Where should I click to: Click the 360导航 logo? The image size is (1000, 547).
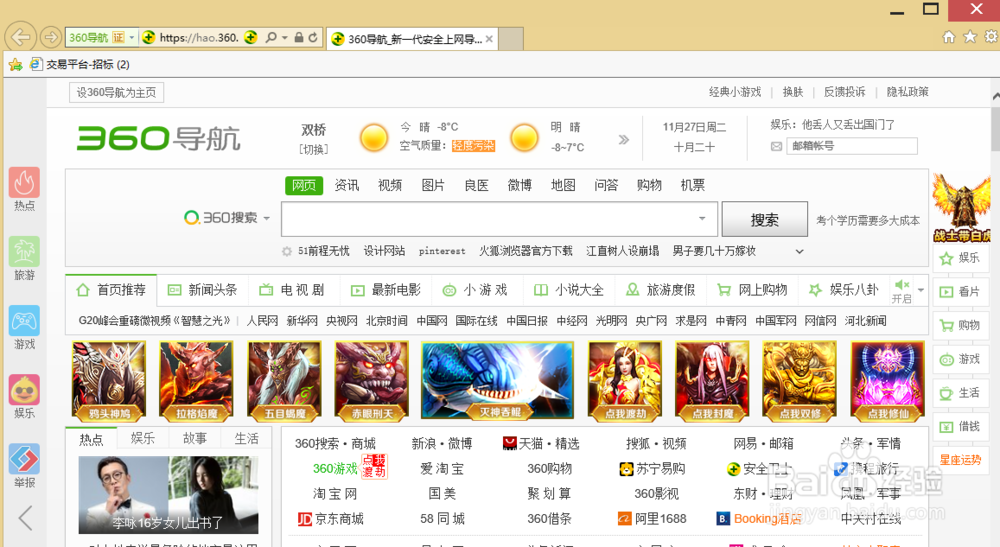[159, 138]
